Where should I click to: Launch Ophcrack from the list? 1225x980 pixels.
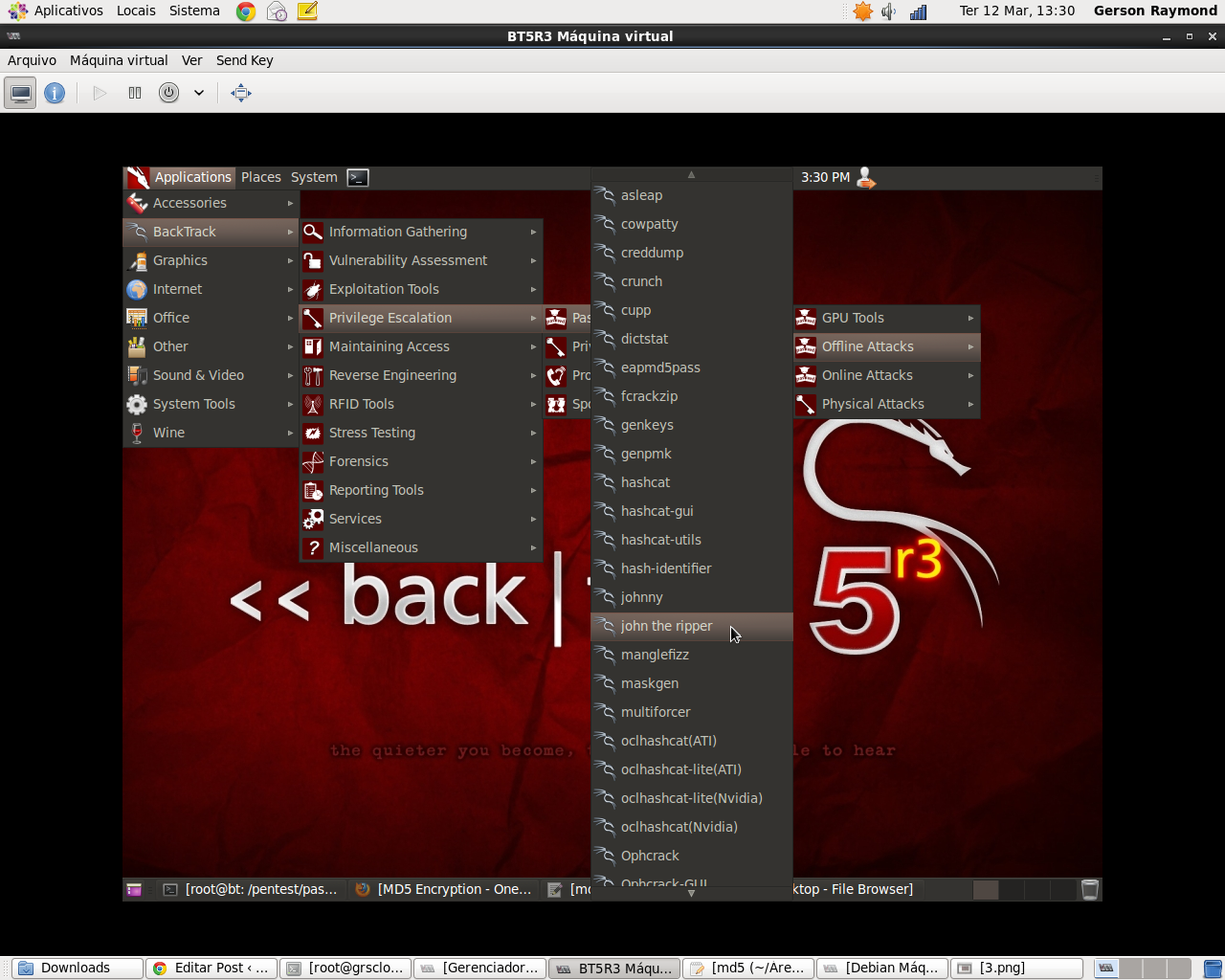click(x=692, y=856)
